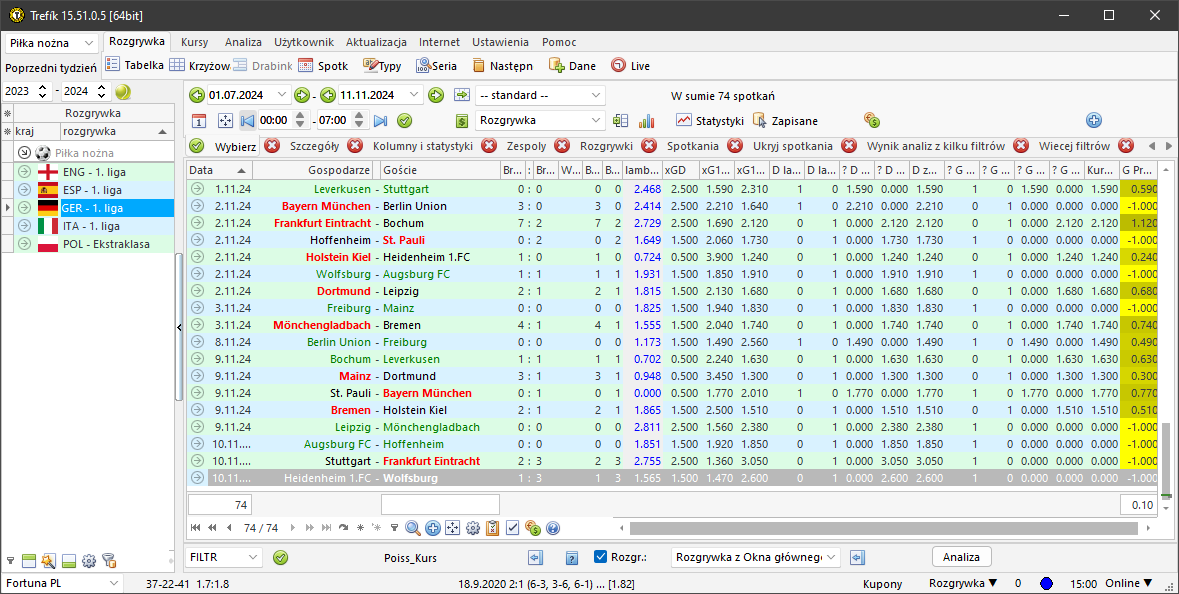This screenshot has height=594, width=1179.
Task: Toggle the Rozgr. checkbox
Action: point(600,557)
